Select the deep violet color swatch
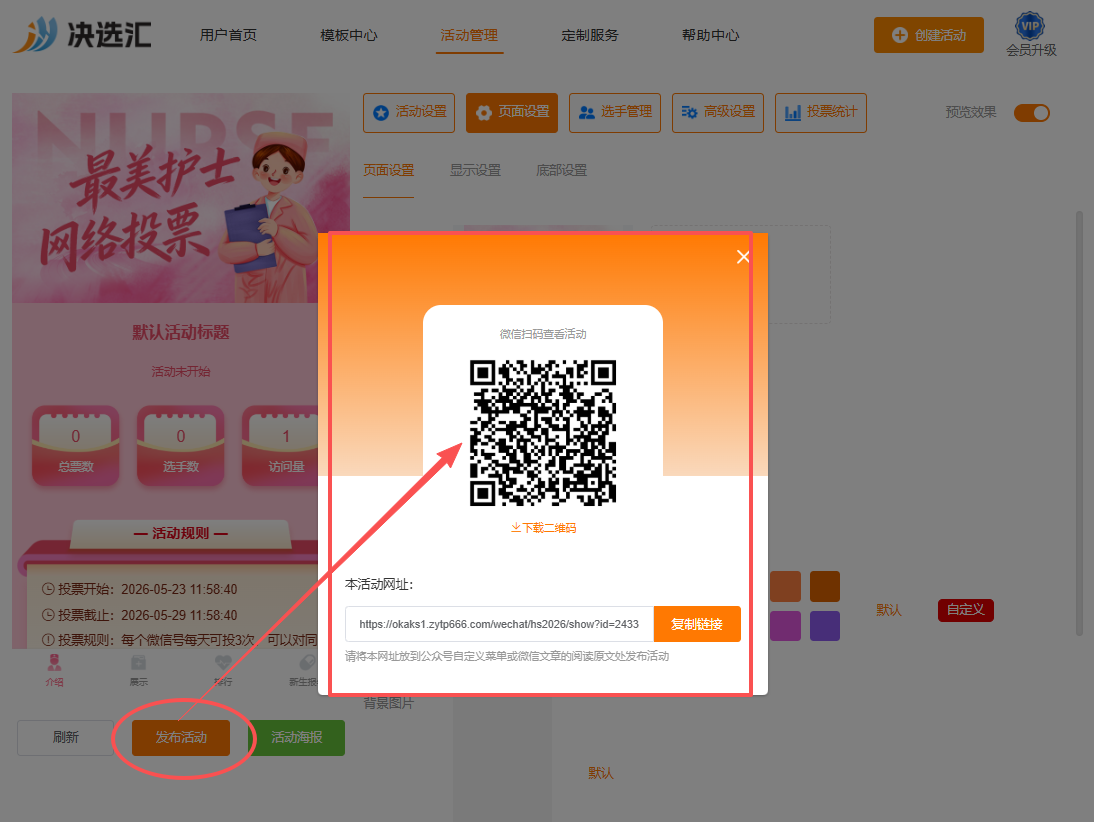The width and height of the screenshot is (1094, 822). pyautogui.click(x=825, y=626)
